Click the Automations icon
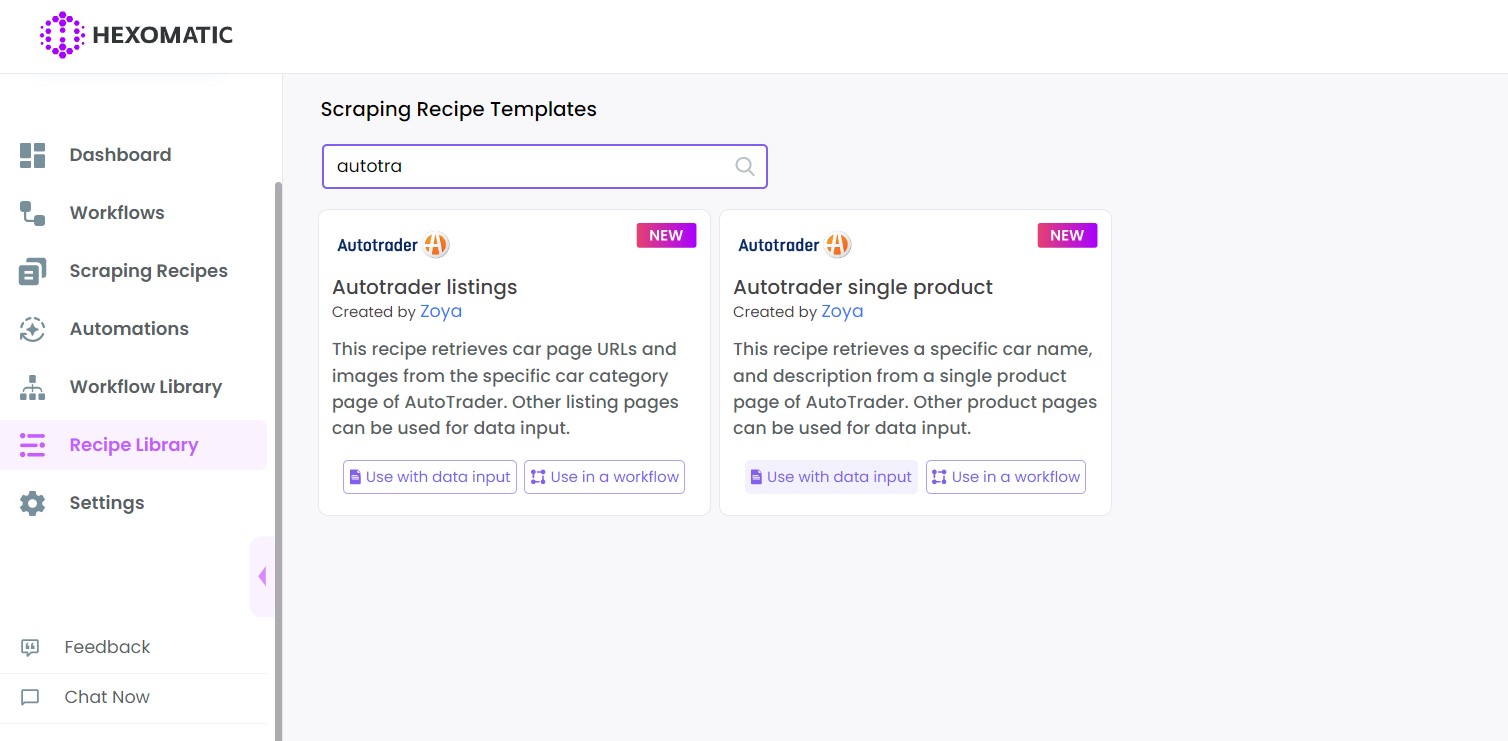Viewport: 1508px width, 741px height. [x=31, y=329]
